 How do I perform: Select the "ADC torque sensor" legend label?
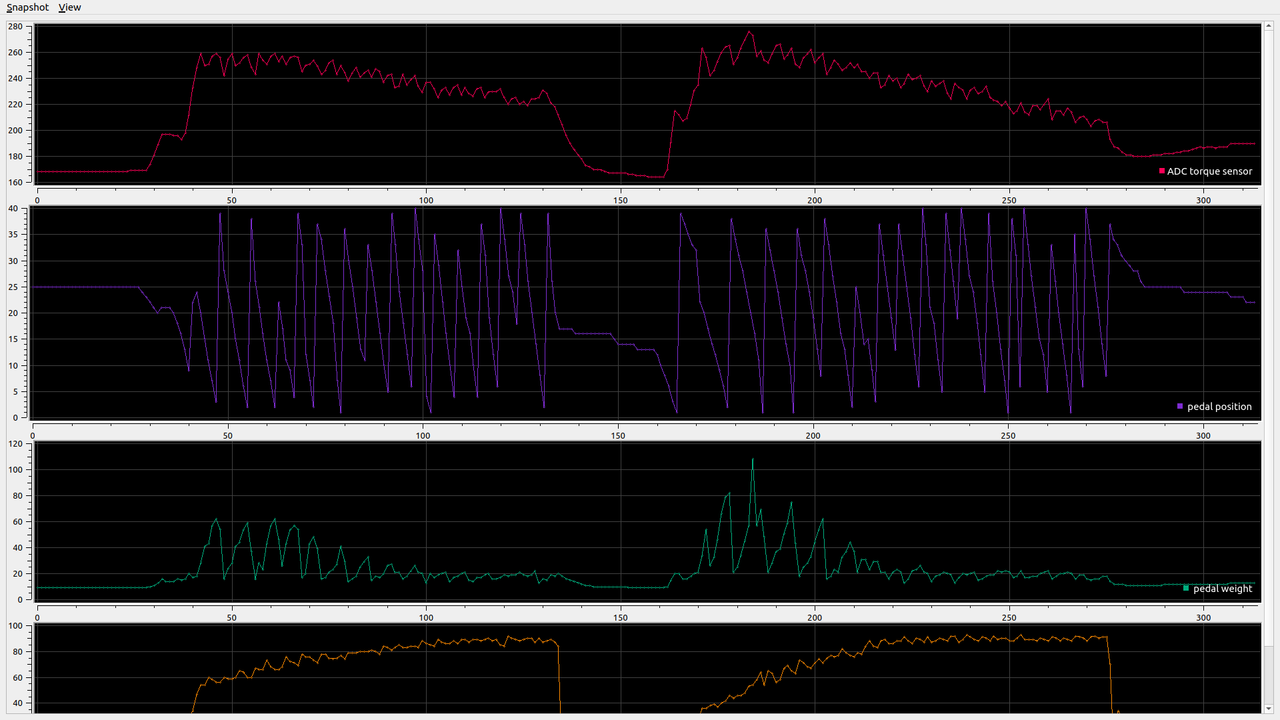pyautogui.click(x=1209, y=171)
